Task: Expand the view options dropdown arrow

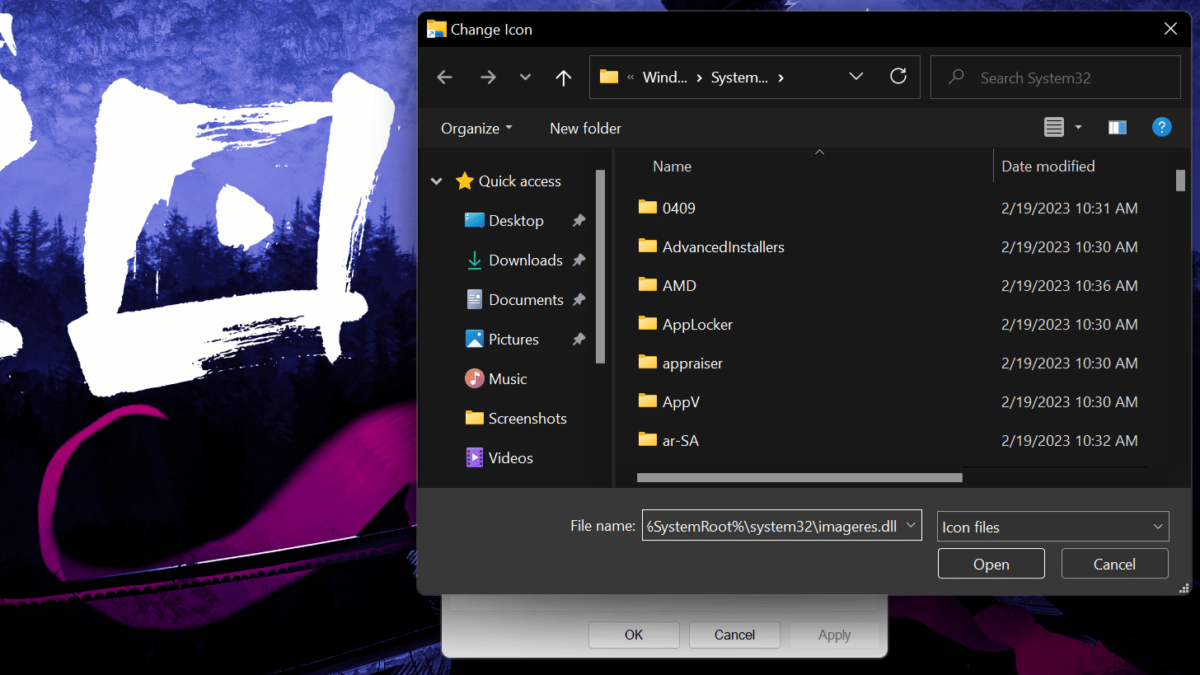Action: [x=1078, y=127]
